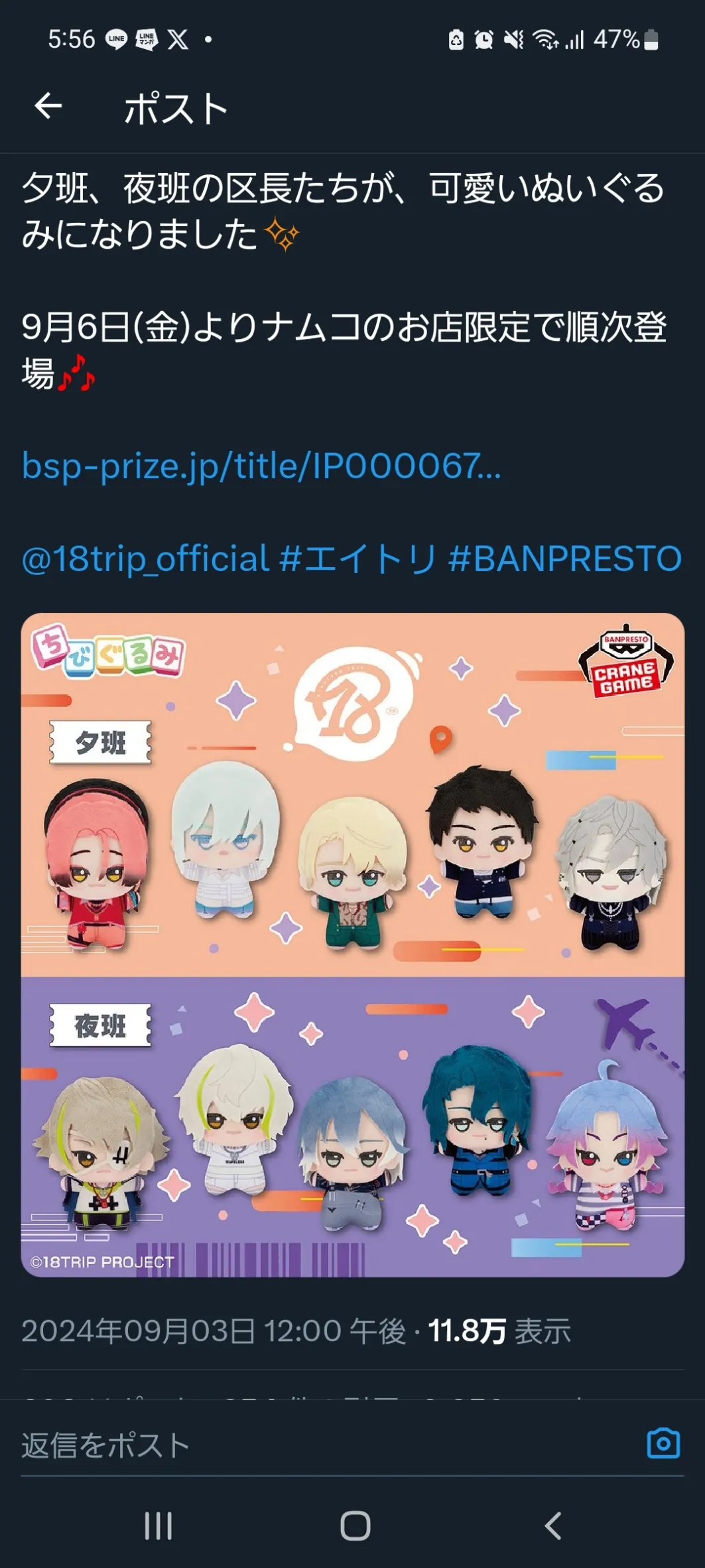Viewport: 705px width, 1568px height.
Task: Open Android recent apps button
Action: 159,1526
